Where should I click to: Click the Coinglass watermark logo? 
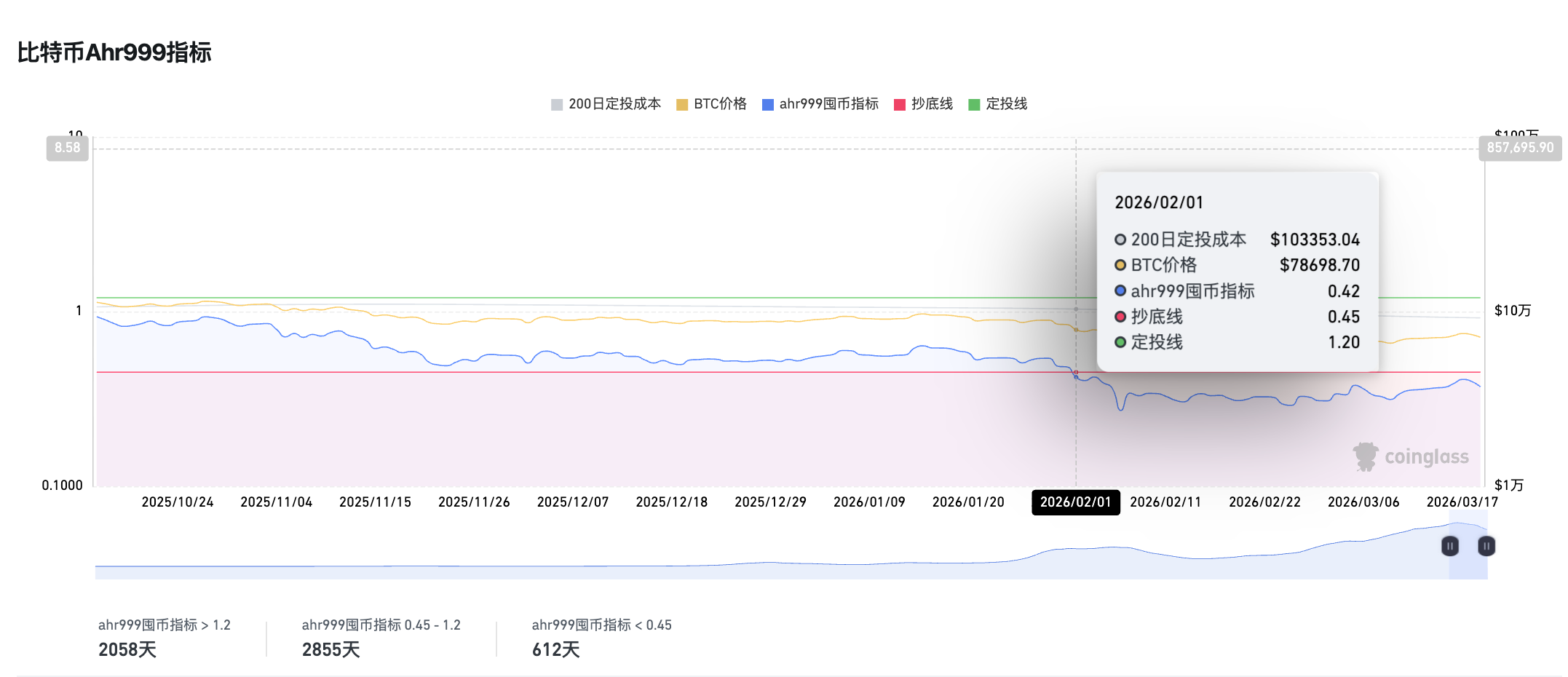tap(1411, 458)
